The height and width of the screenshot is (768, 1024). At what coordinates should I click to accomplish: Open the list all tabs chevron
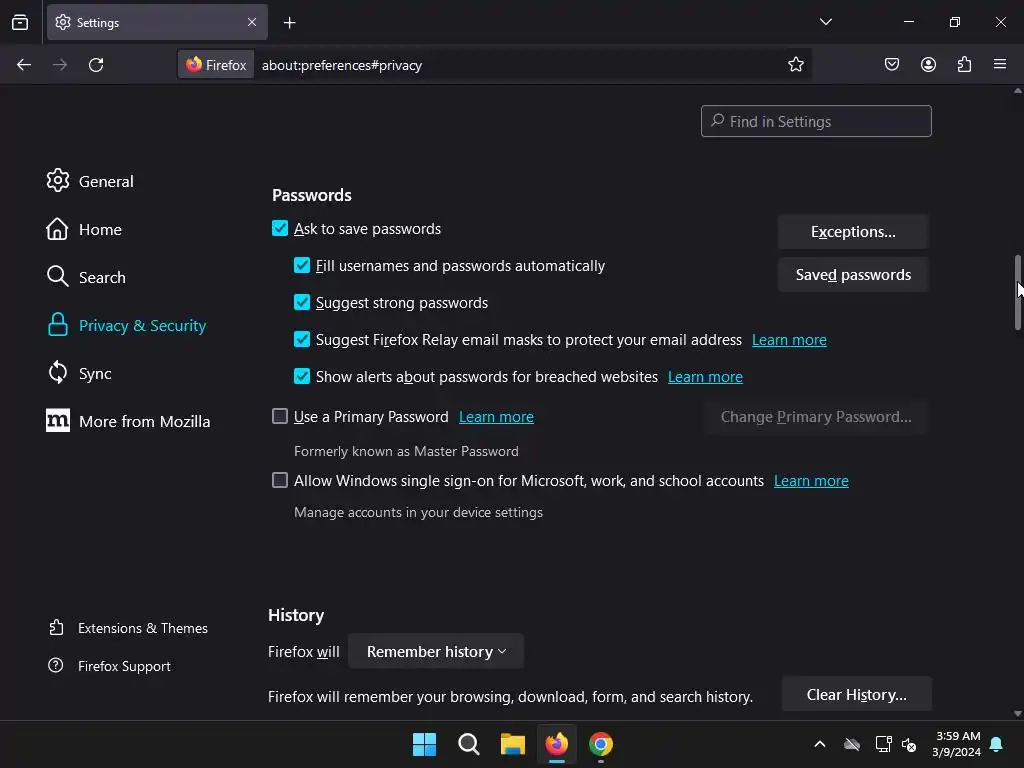825,22
